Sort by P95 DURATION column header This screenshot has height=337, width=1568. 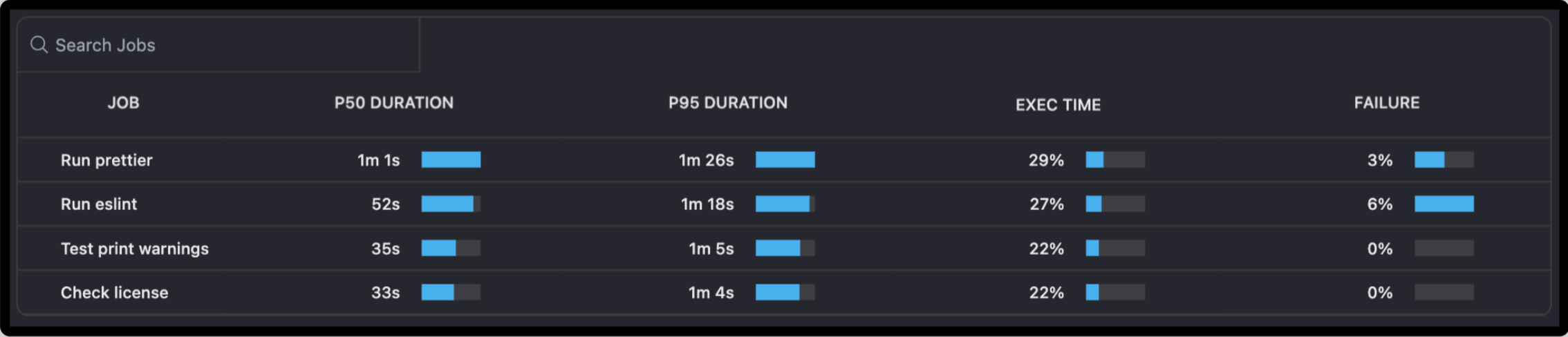(728, 103)
